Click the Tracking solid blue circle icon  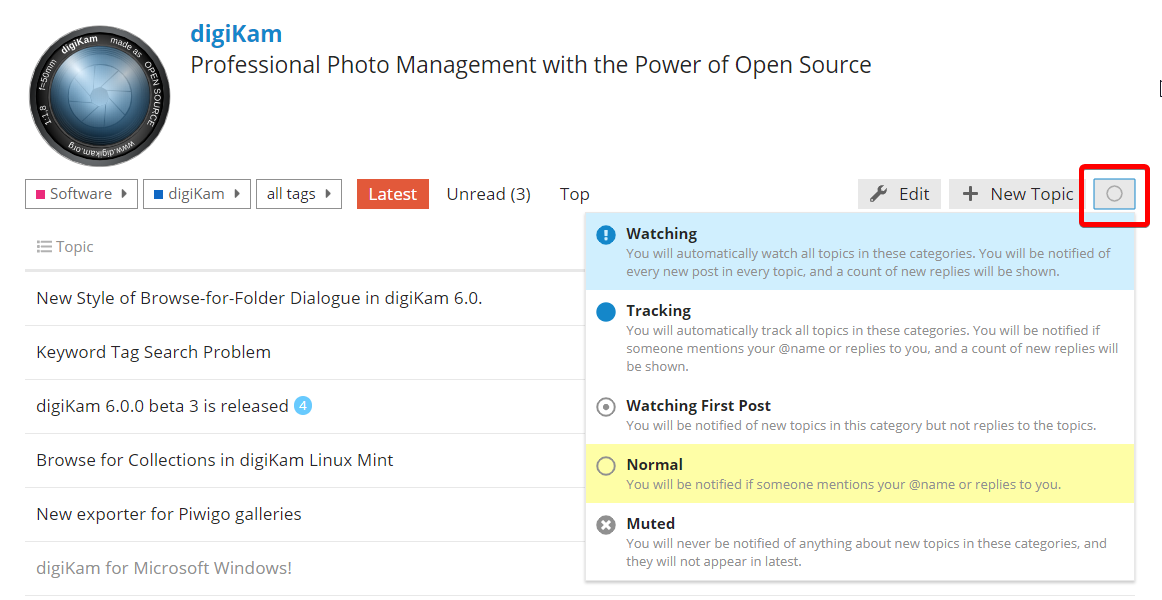point(606,312)
